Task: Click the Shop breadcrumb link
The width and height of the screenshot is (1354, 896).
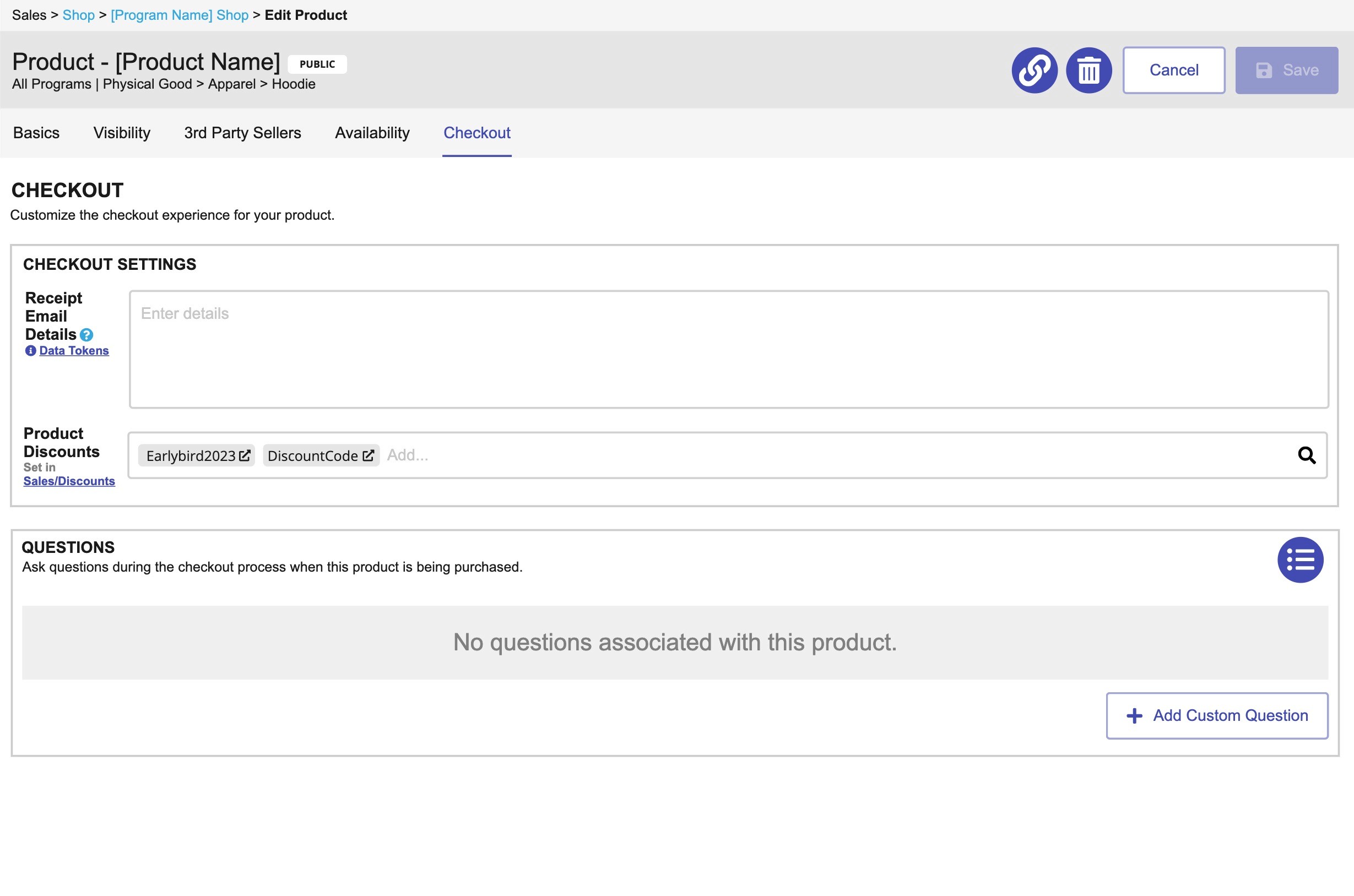Action: [78, 15]
